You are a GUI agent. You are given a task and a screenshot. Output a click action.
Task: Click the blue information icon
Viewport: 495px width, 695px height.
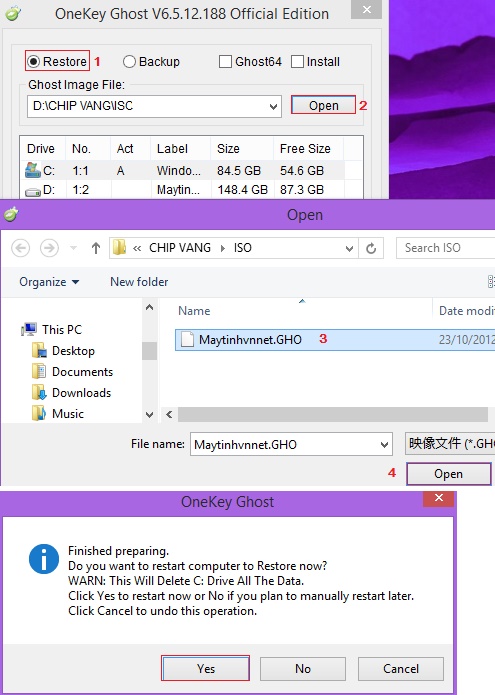[x=44, y=559]
